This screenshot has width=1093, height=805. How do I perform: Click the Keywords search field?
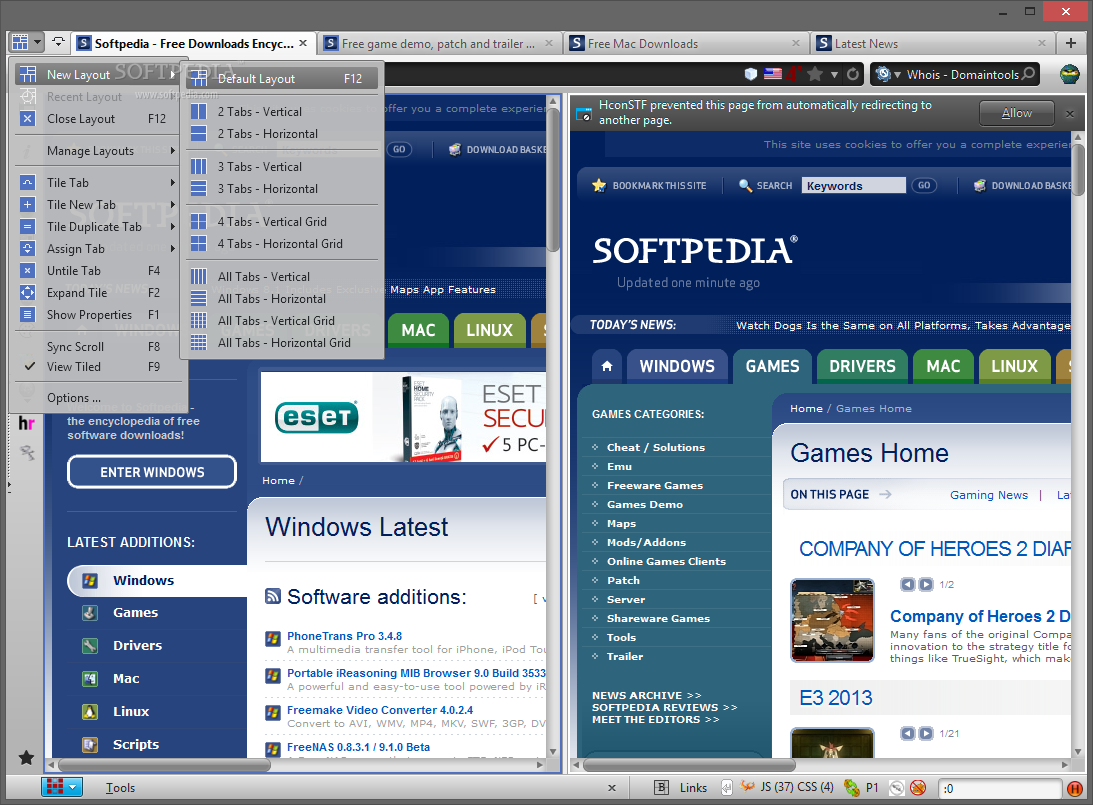(853, 185)
